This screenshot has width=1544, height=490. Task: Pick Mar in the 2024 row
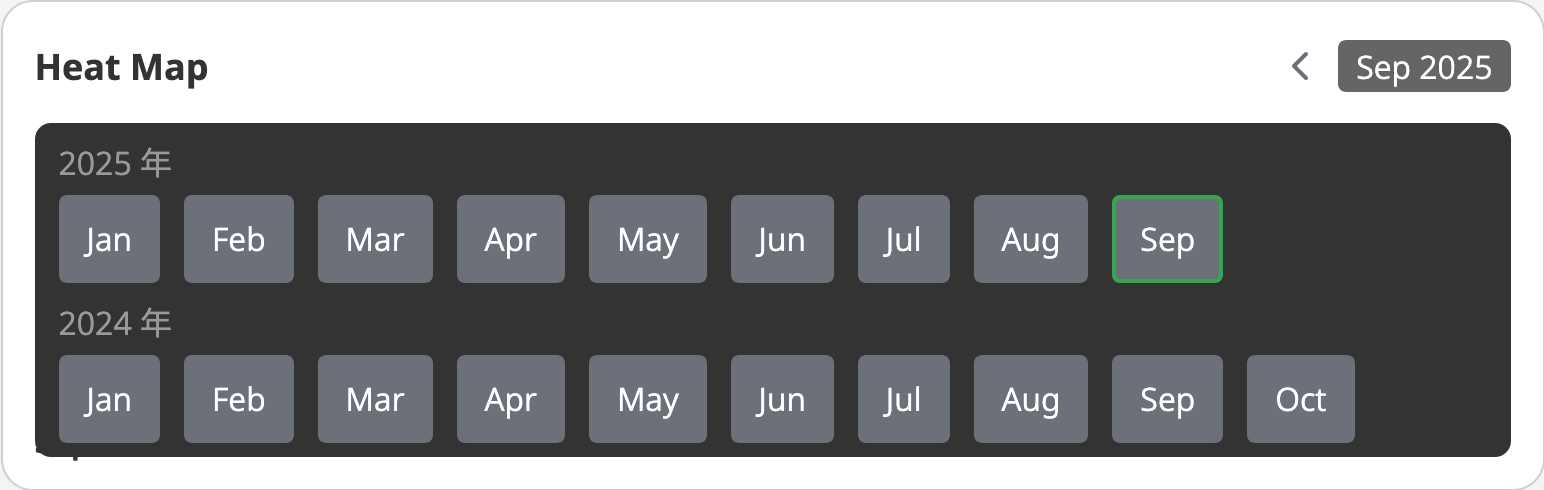tap(375, 399)
